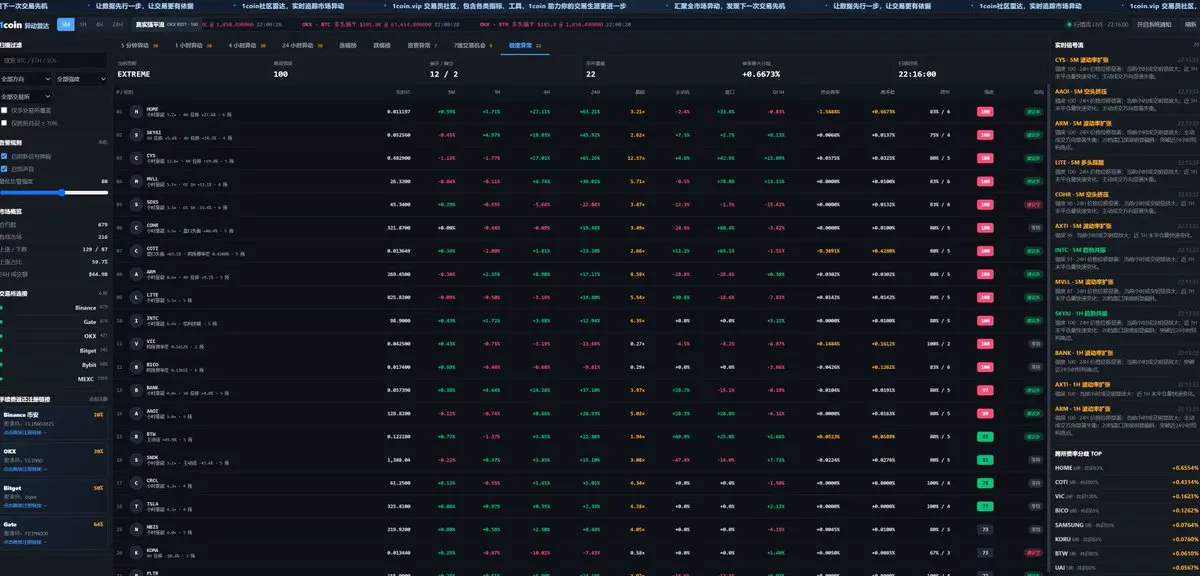Click the direction tag in the SOXS row
This screenshot has height=576, width=1200.
1032,203
